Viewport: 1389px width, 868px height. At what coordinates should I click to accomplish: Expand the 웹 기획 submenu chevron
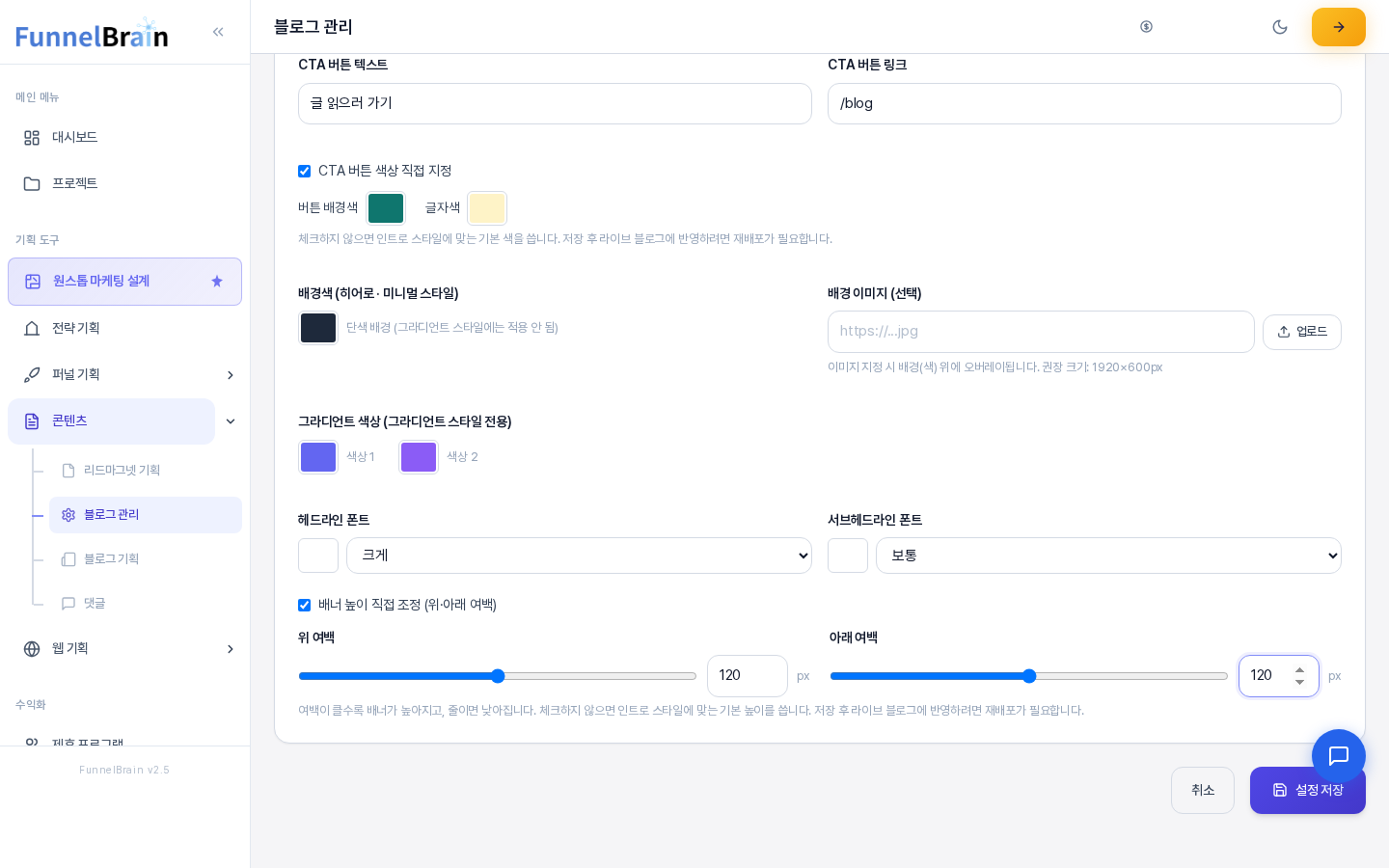pos(231,649)
